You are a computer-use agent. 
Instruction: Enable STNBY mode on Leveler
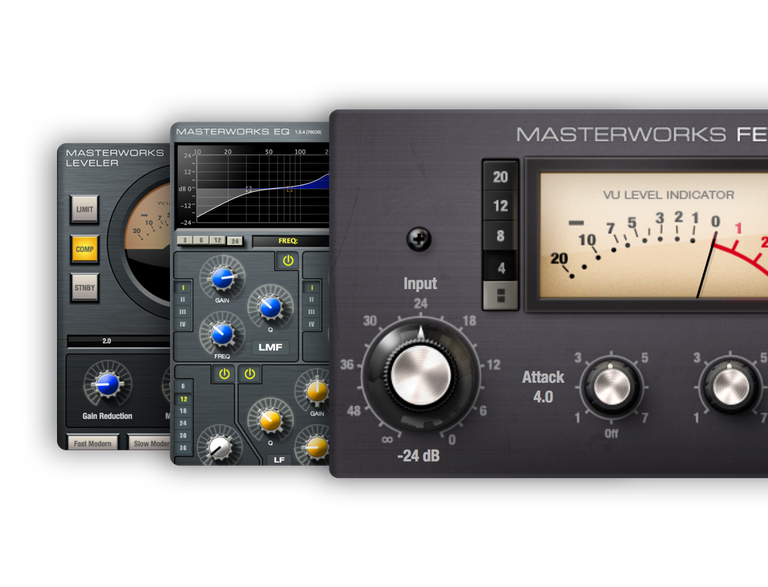pyautogui.click(x=84, y=288)
